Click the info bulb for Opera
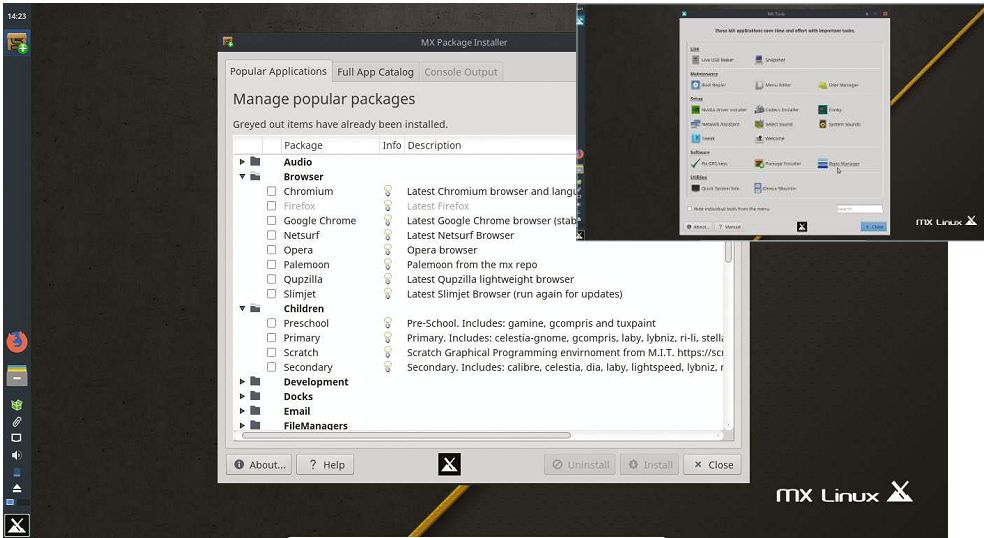Viewport: 984px width, 538px height. [388, 250]
